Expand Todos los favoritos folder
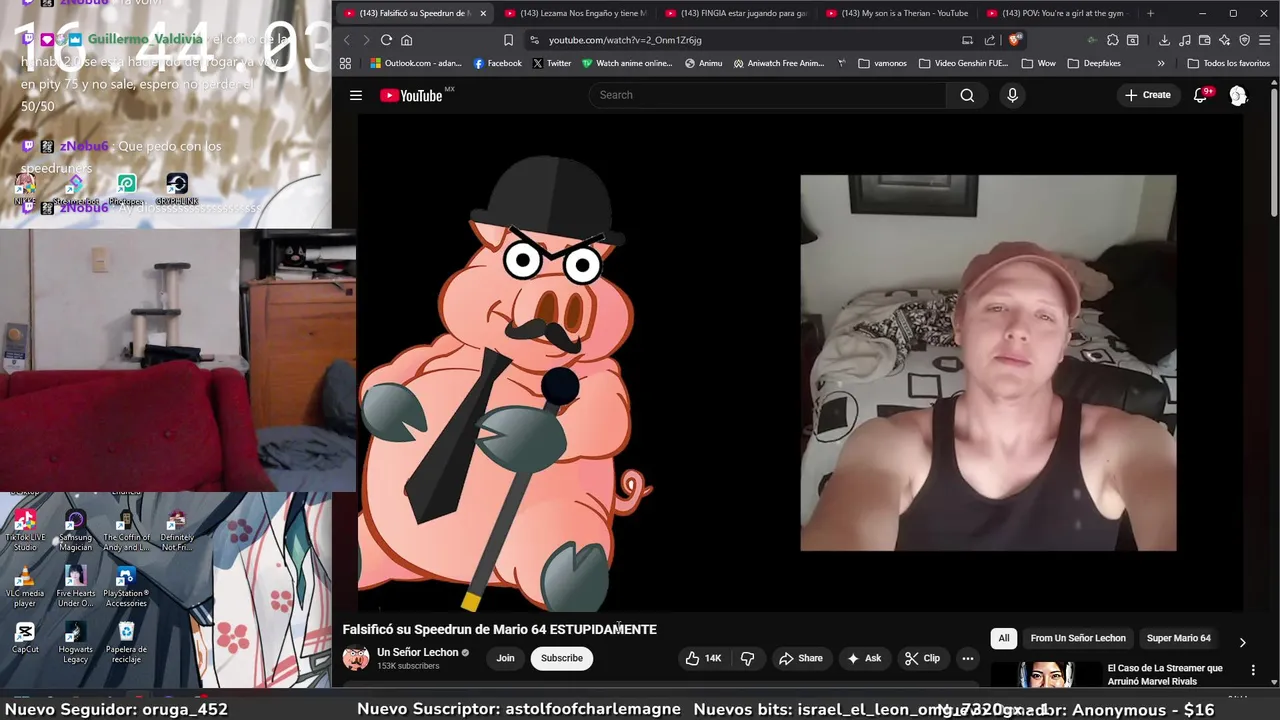This screenshot has height=720, width=1280. point(1227,63)
